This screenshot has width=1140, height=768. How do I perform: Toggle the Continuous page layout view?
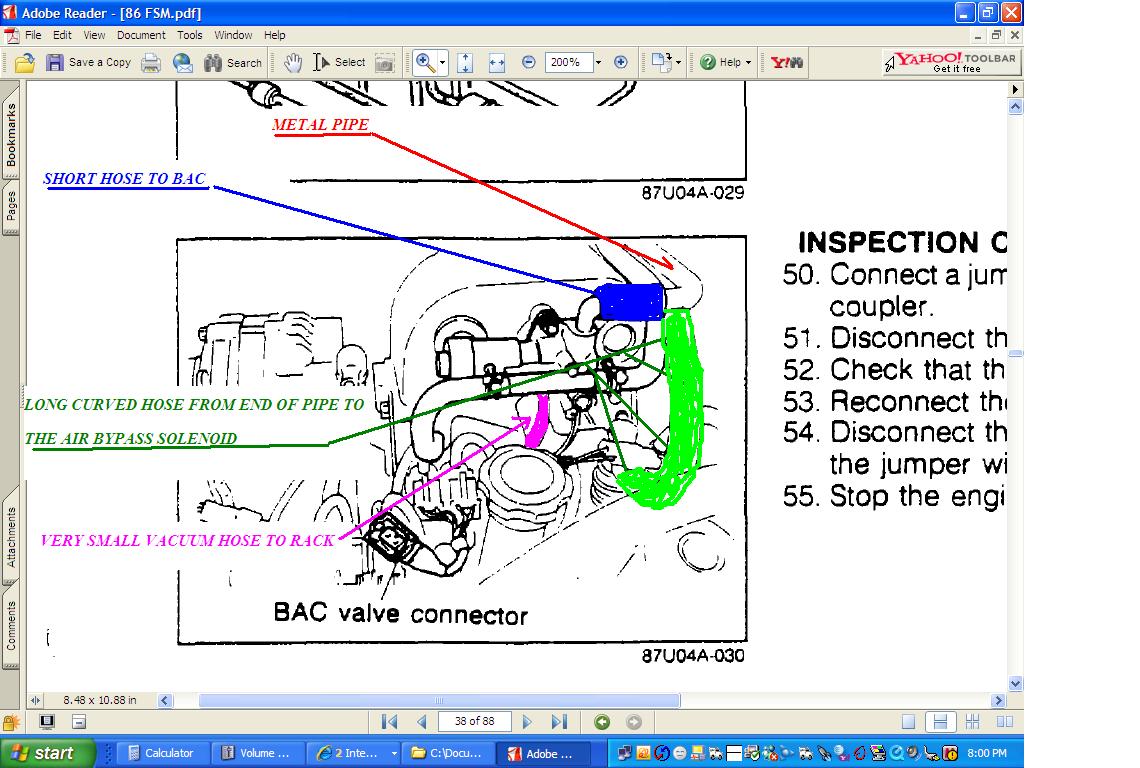pos(940,721)
